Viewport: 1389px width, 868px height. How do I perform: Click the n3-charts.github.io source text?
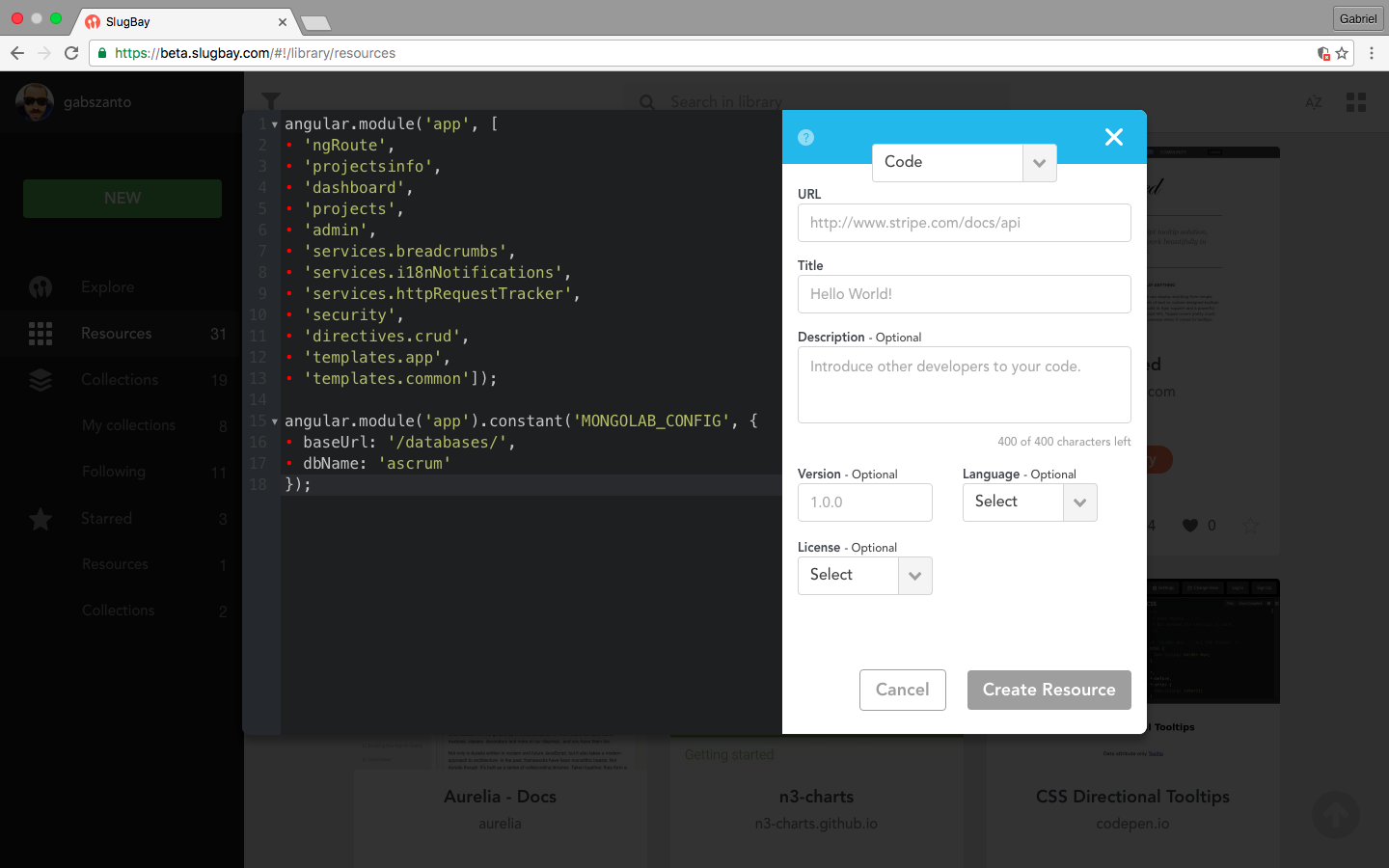click(x=816, y=824)
